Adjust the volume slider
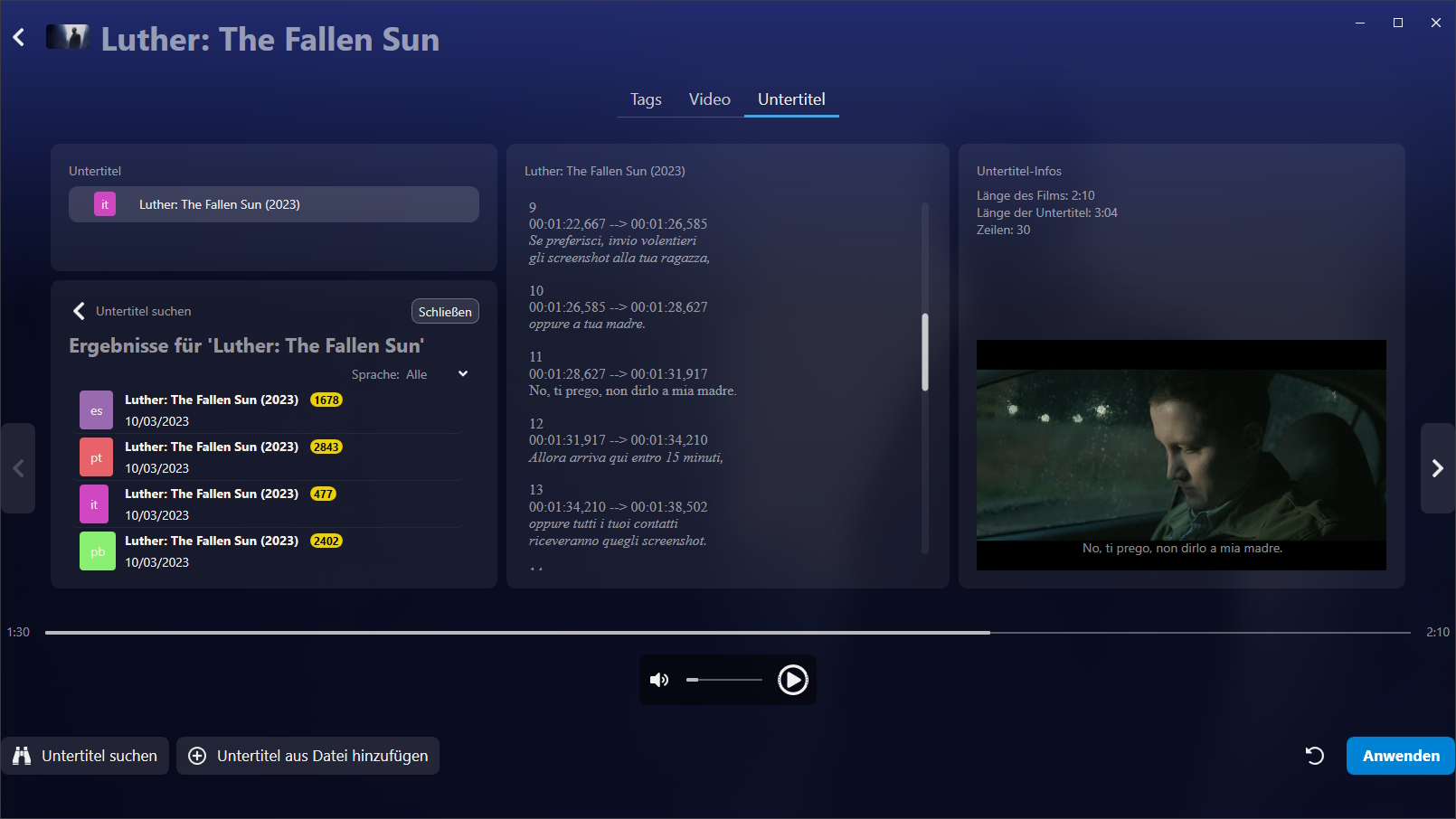Viewport: 1456px width, 819px height. [723, 680]
